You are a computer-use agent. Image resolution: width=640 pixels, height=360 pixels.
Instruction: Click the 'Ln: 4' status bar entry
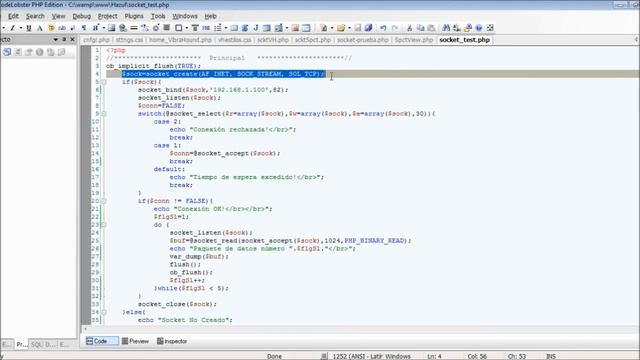click(x=434, y=356)
